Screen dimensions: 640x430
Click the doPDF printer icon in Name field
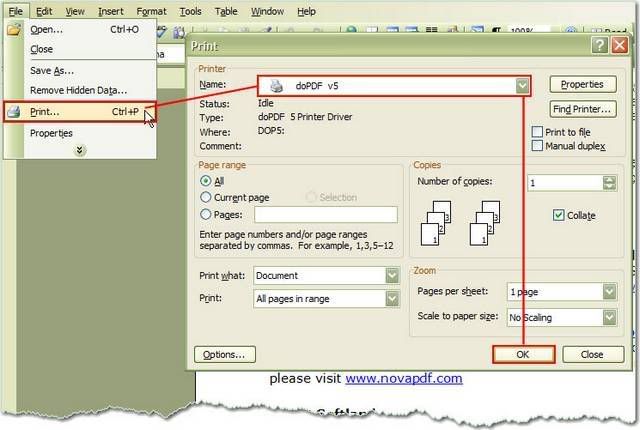(277, 86)
